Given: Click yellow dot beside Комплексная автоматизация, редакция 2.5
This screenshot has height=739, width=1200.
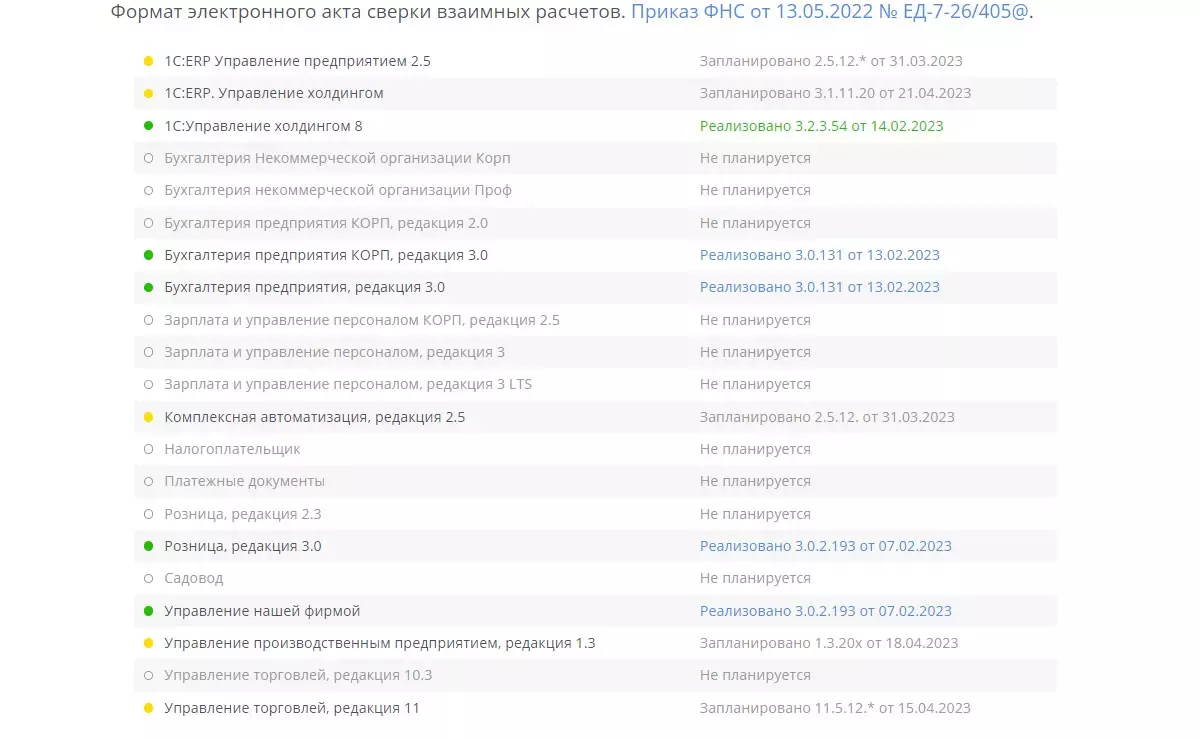Looking at the screenshot, I should coord(148,417).
